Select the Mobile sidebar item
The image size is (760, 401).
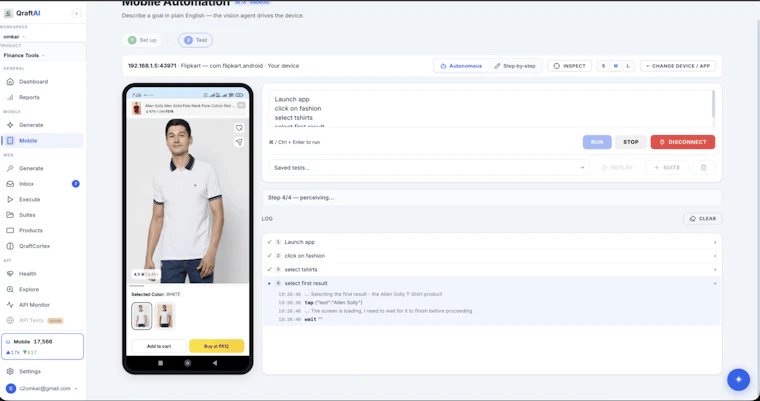(43, 141)
